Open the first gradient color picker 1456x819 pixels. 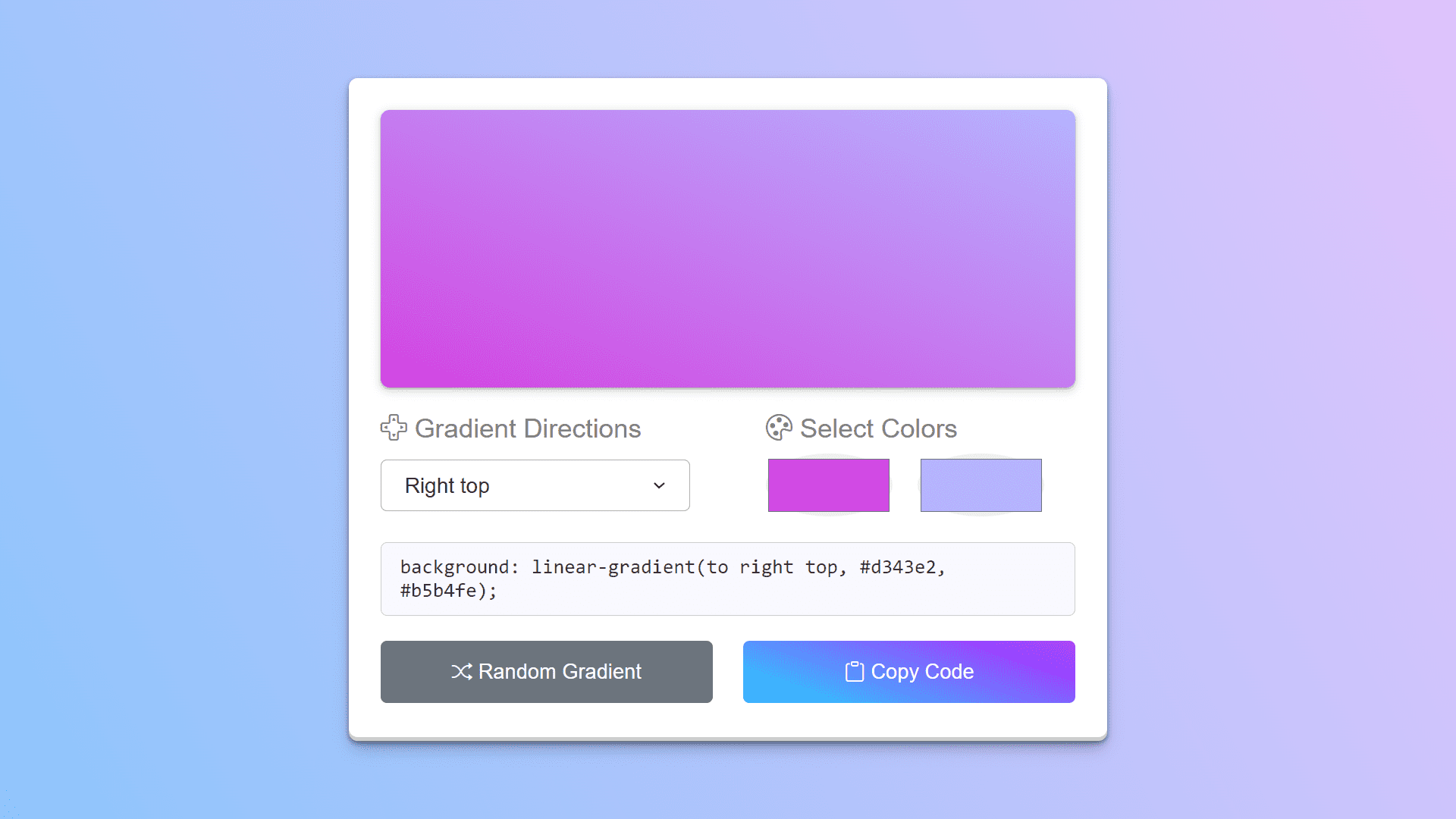828,485
